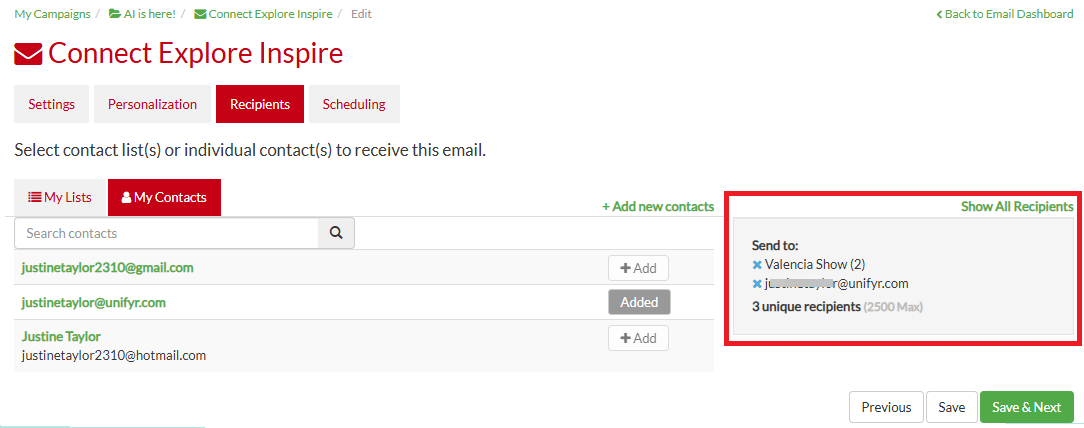The height and width of the screenshot is (428, 1084).
Task: Click the Save & Next button
Action: 1027,407
